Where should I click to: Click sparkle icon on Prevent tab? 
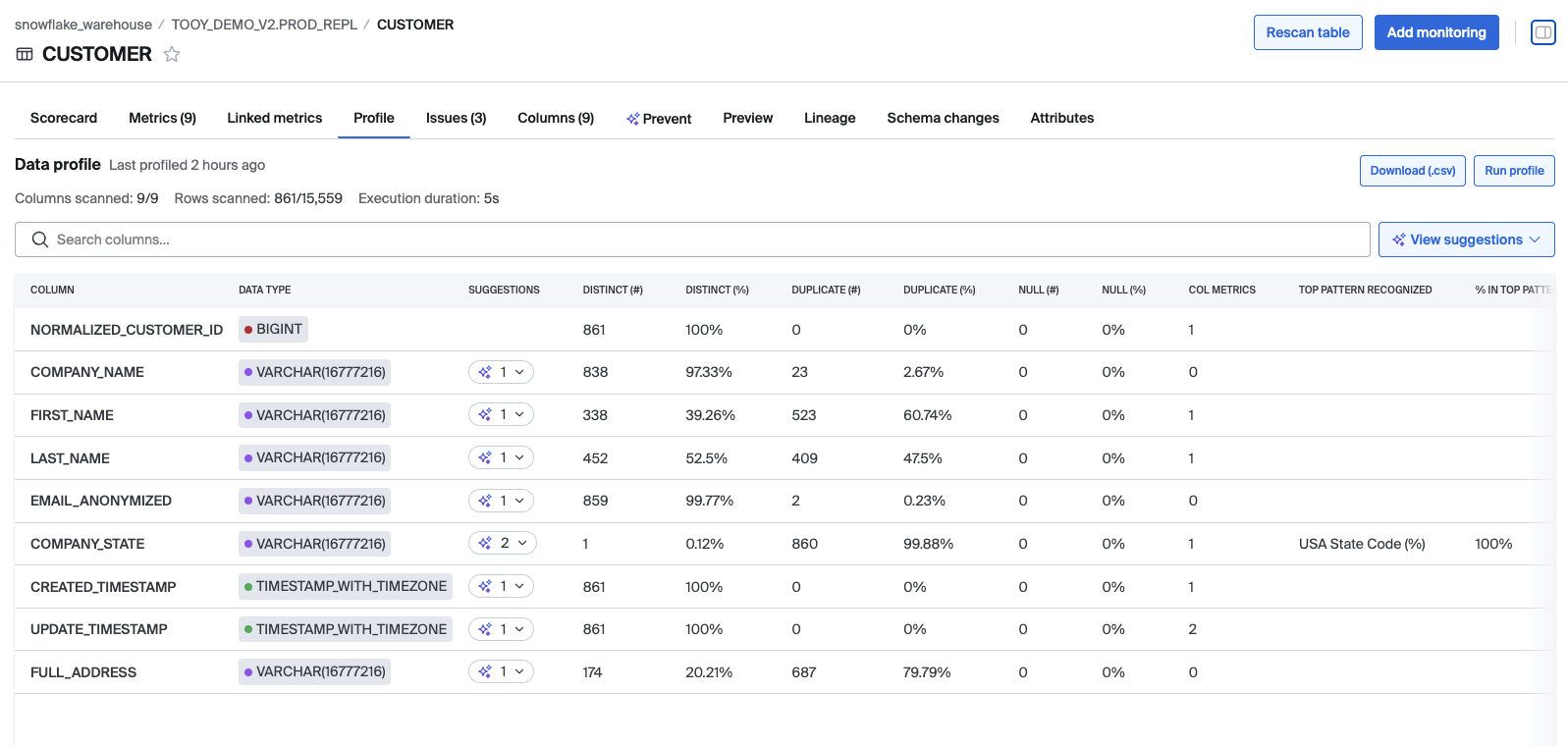point(633,119)
